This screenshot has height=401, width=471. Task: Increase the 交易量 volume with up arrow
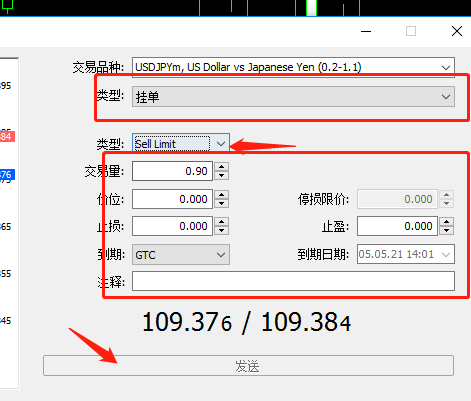coord(221,167)
